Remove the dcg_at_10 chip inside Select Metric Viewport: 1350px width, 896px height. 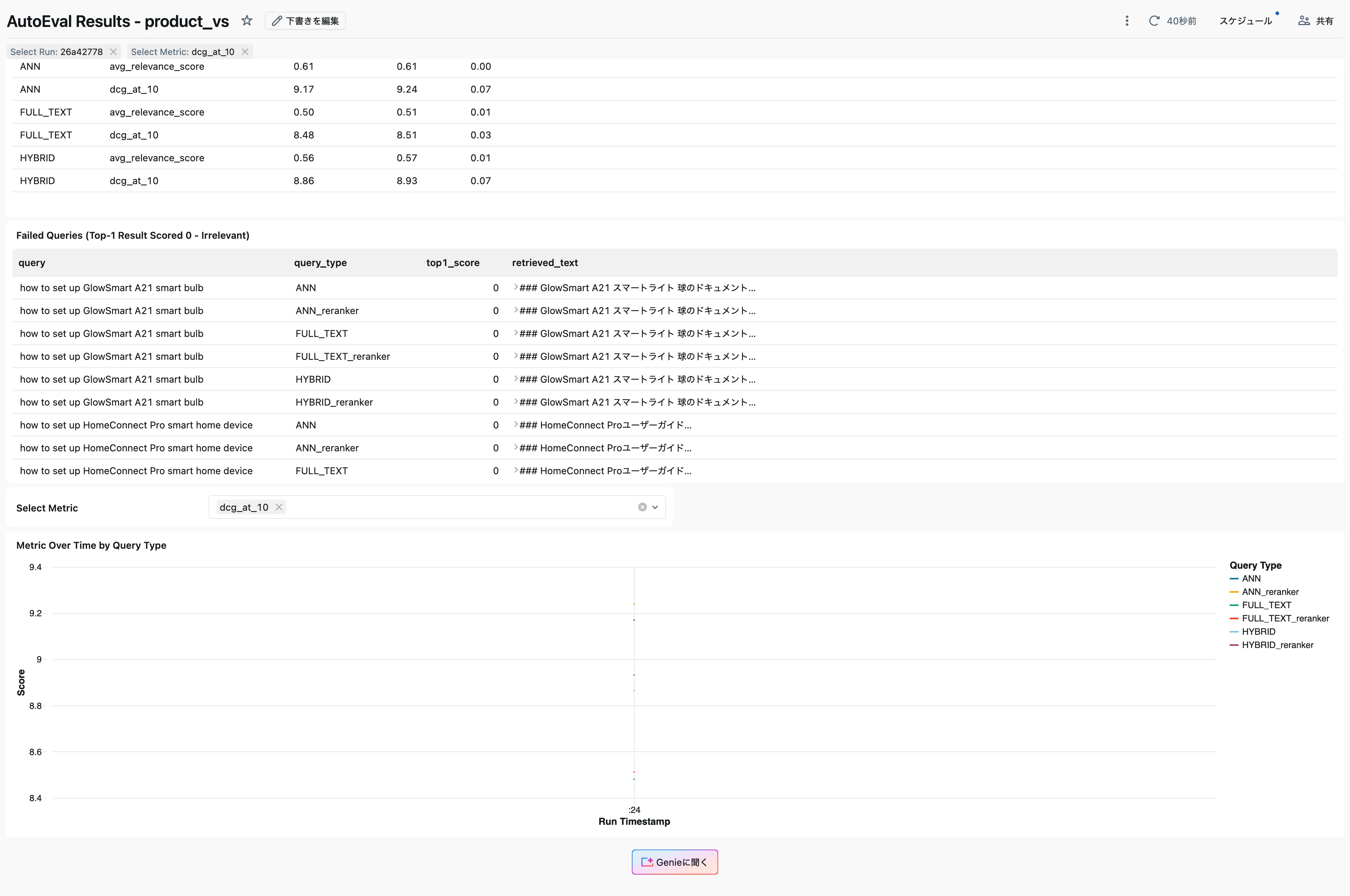point(279,507)
